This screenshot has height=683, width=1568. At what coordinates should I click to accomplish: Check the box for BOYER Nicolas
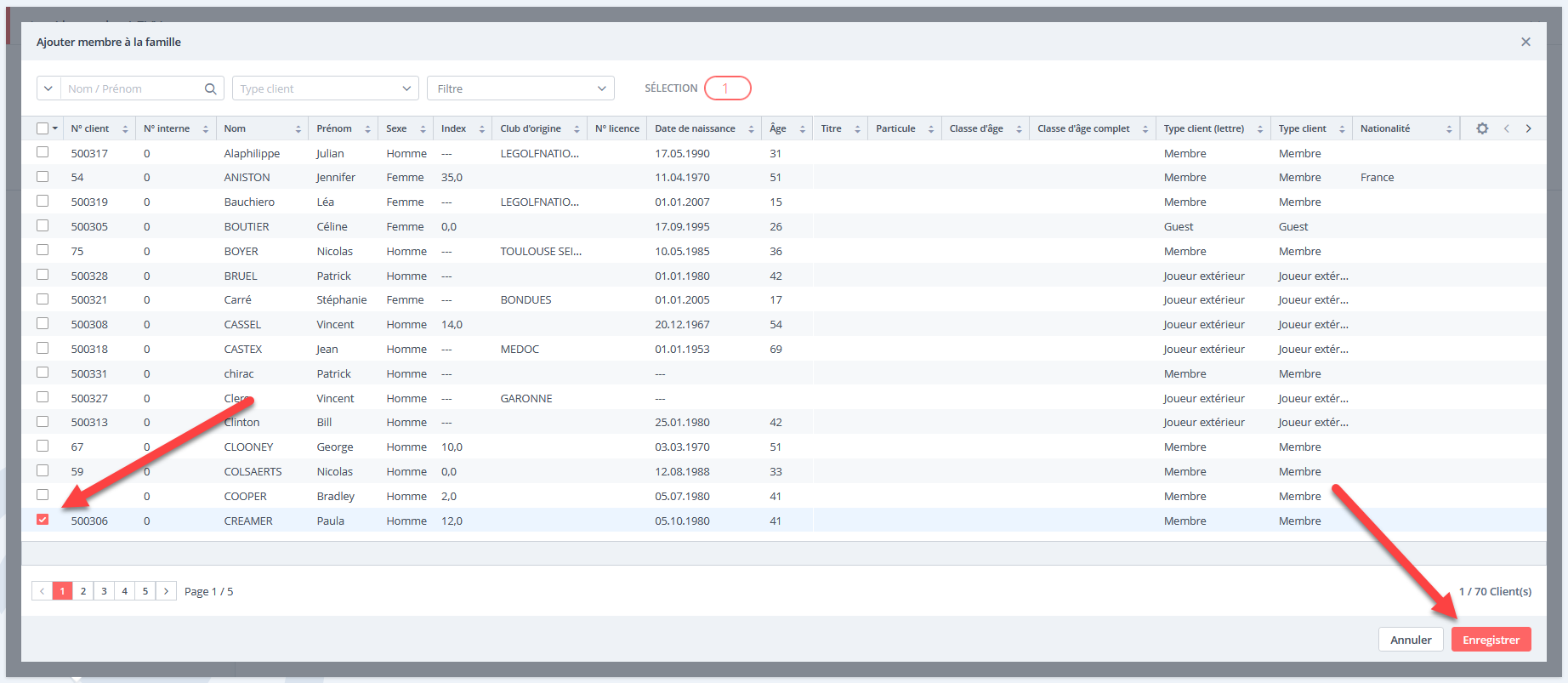[x=43, y=250]
